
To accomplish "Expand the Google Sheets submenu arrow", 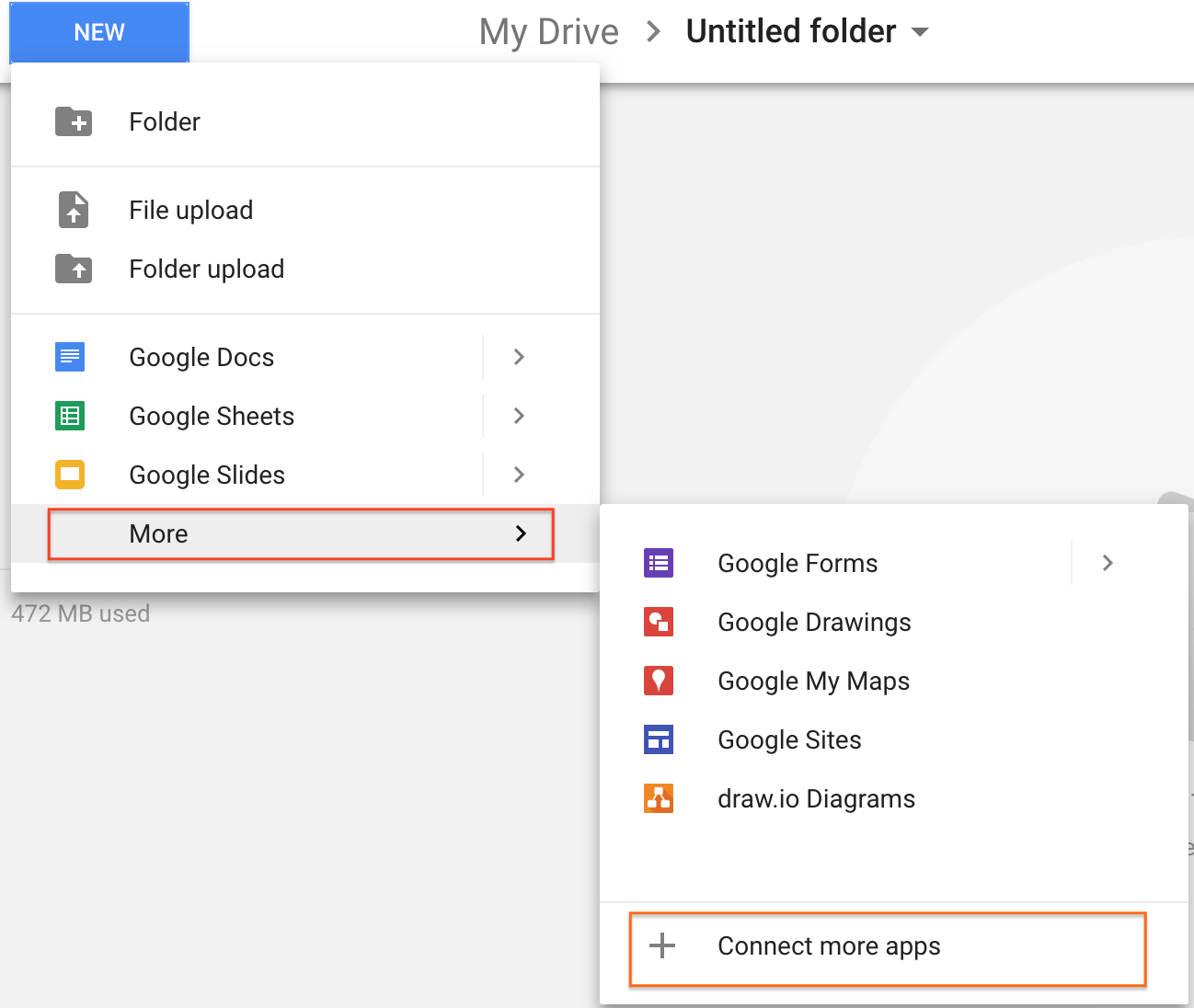I will tap(519, 416).
